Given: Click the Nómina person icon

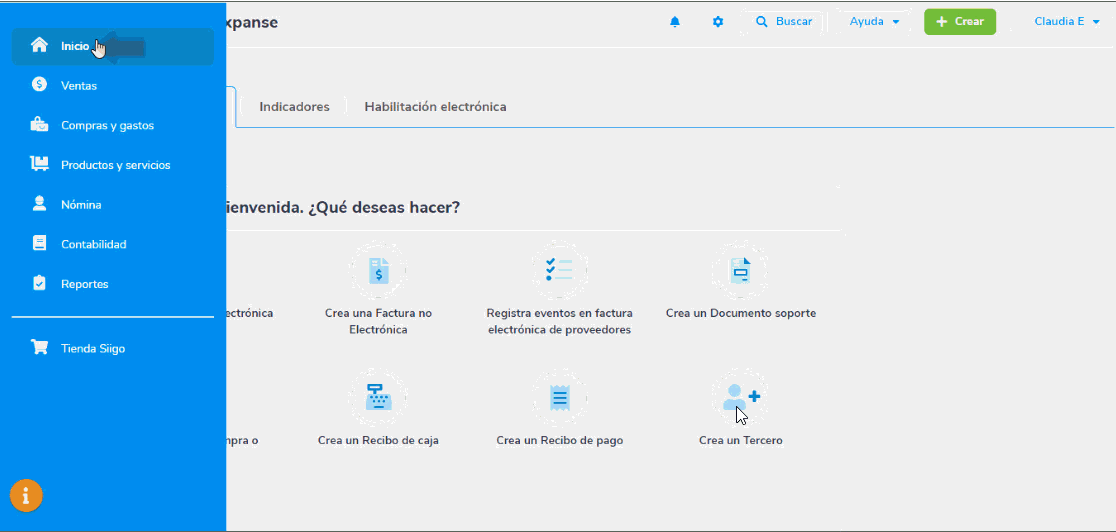Looking at the screenshot, I should (x=39, y=204).
